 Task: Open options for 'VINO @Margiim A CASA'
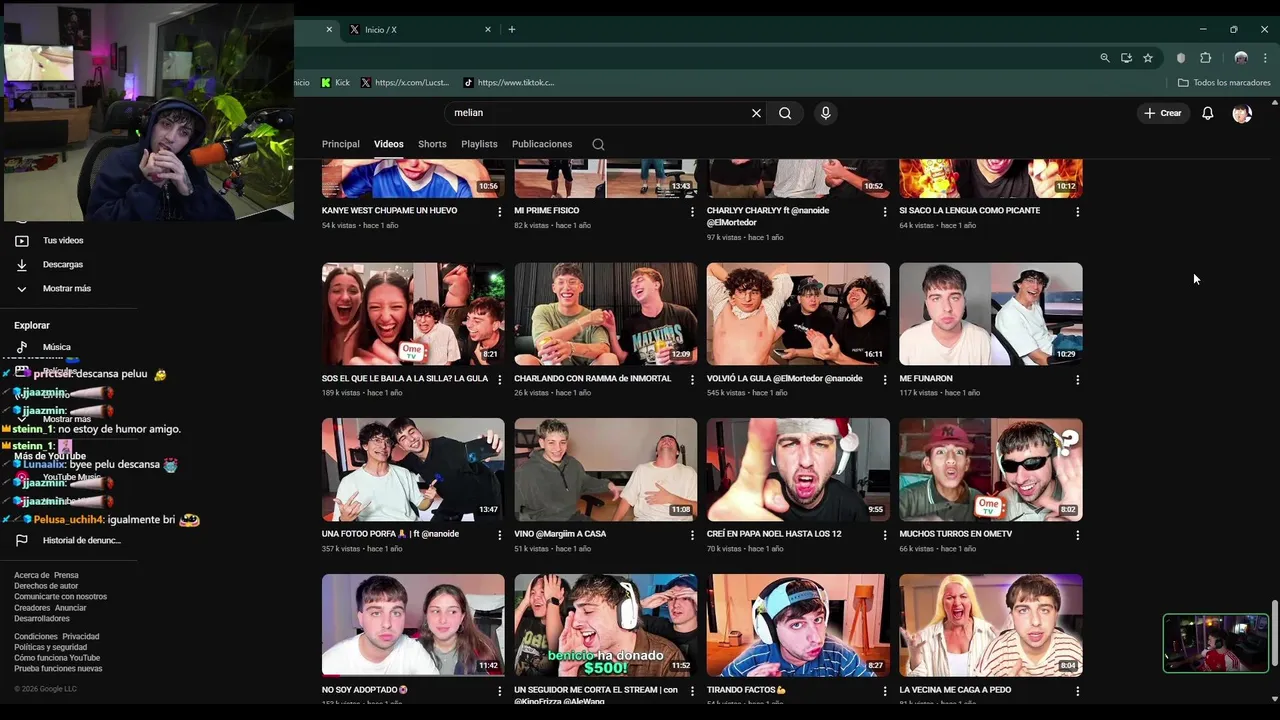click(692, 535)
